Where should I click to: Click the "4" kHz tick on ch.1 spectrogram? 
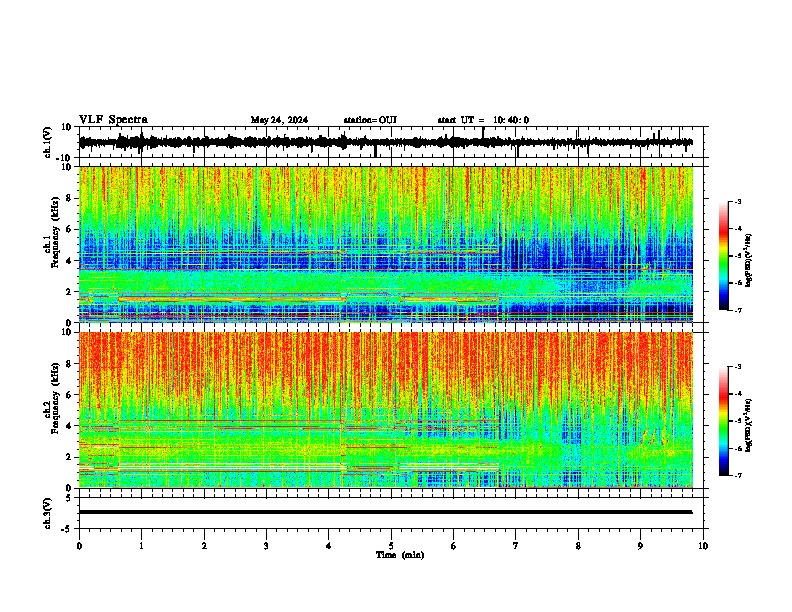(69, 261)
